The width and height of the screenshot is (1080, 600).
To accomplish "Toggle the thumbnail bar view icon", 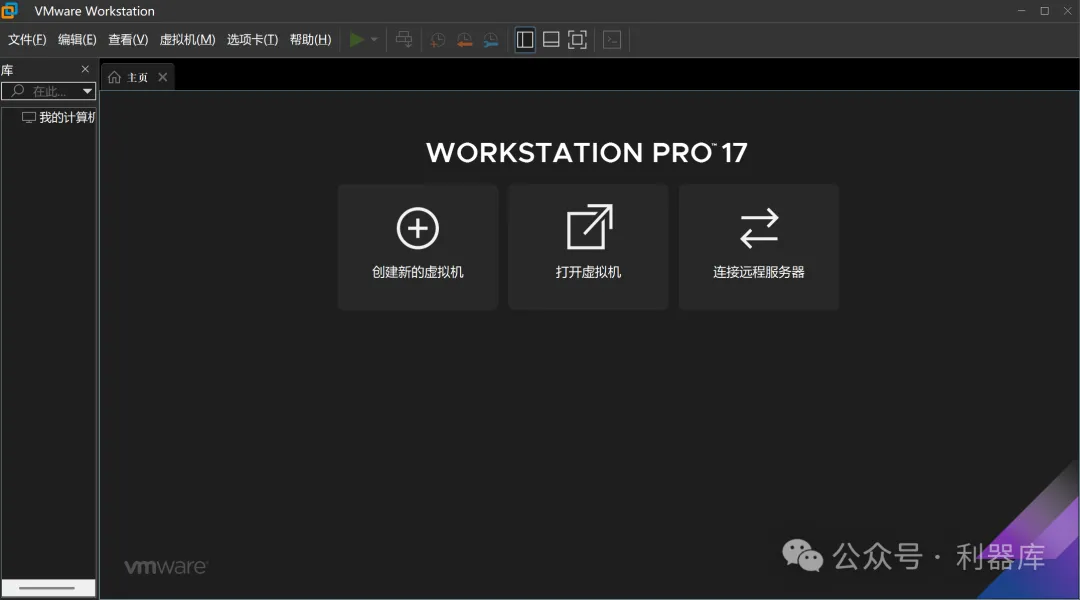I will (x=551, y=40).
